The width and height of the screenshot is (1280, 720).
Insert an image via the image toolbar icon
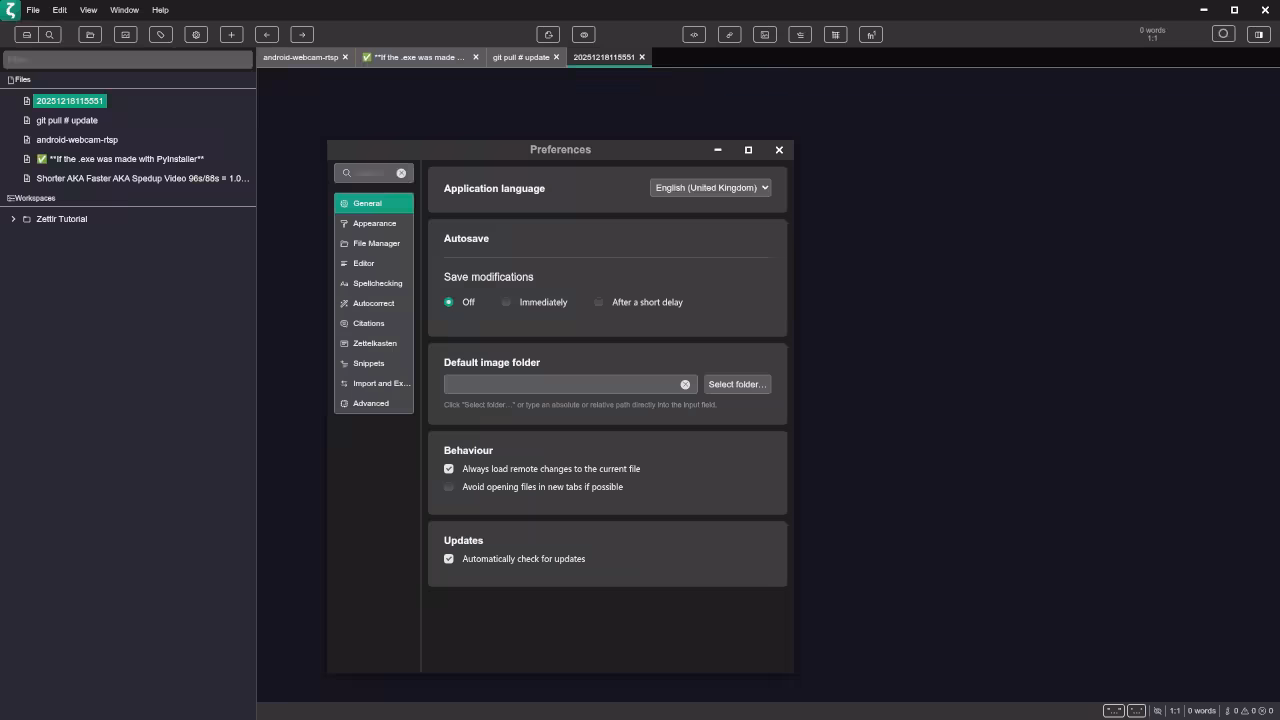pos(765,34)
